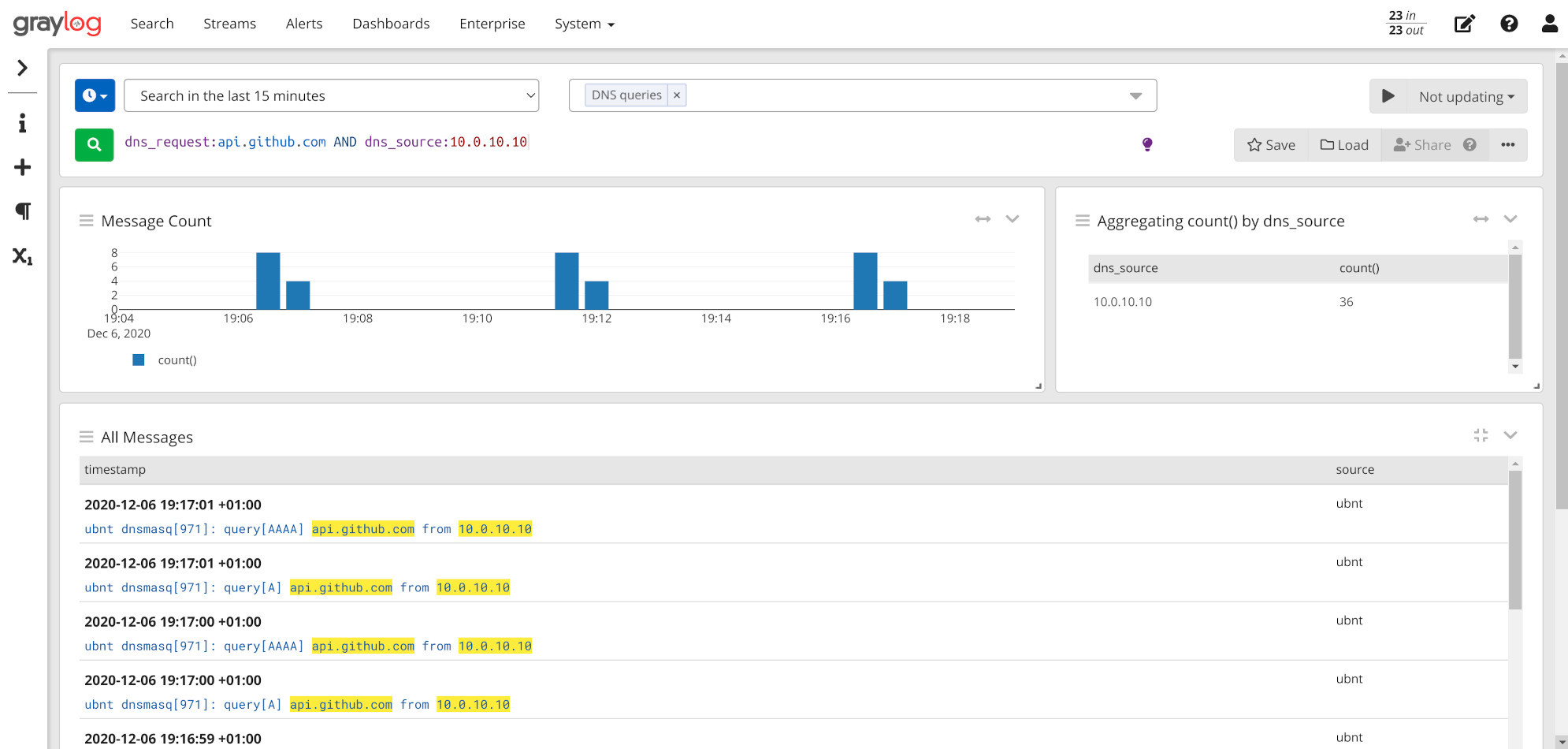Expand the System dropdown menu

(x=584, y=24)
